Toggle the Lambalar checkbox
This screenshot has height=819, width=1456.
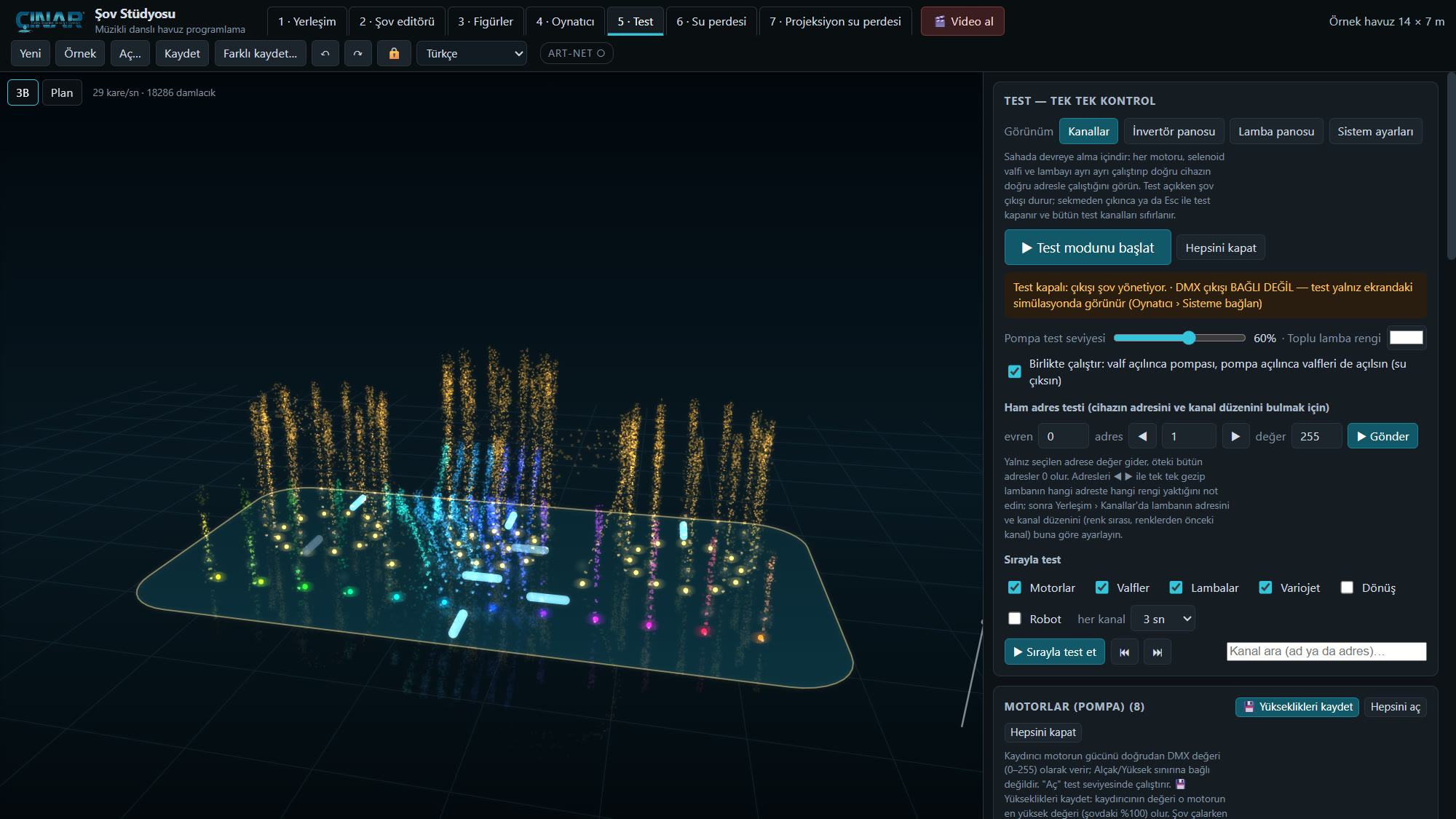point(1176,587)
